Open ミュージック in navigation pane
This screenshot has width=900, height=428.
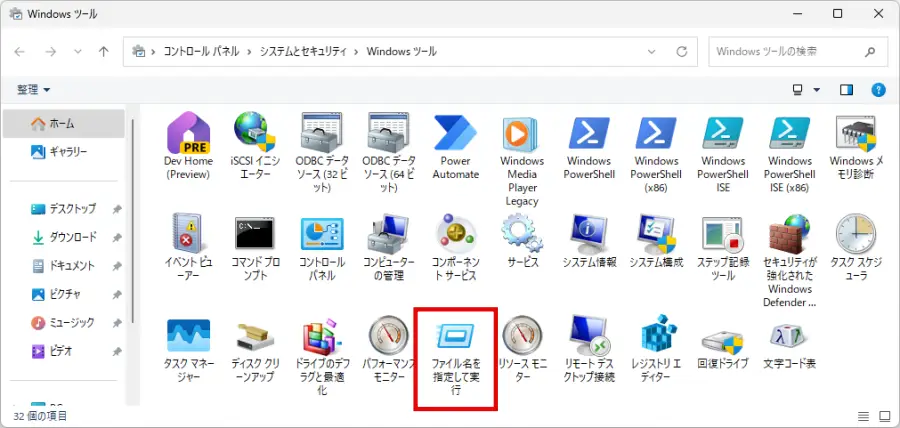click(x=63, y=322)
